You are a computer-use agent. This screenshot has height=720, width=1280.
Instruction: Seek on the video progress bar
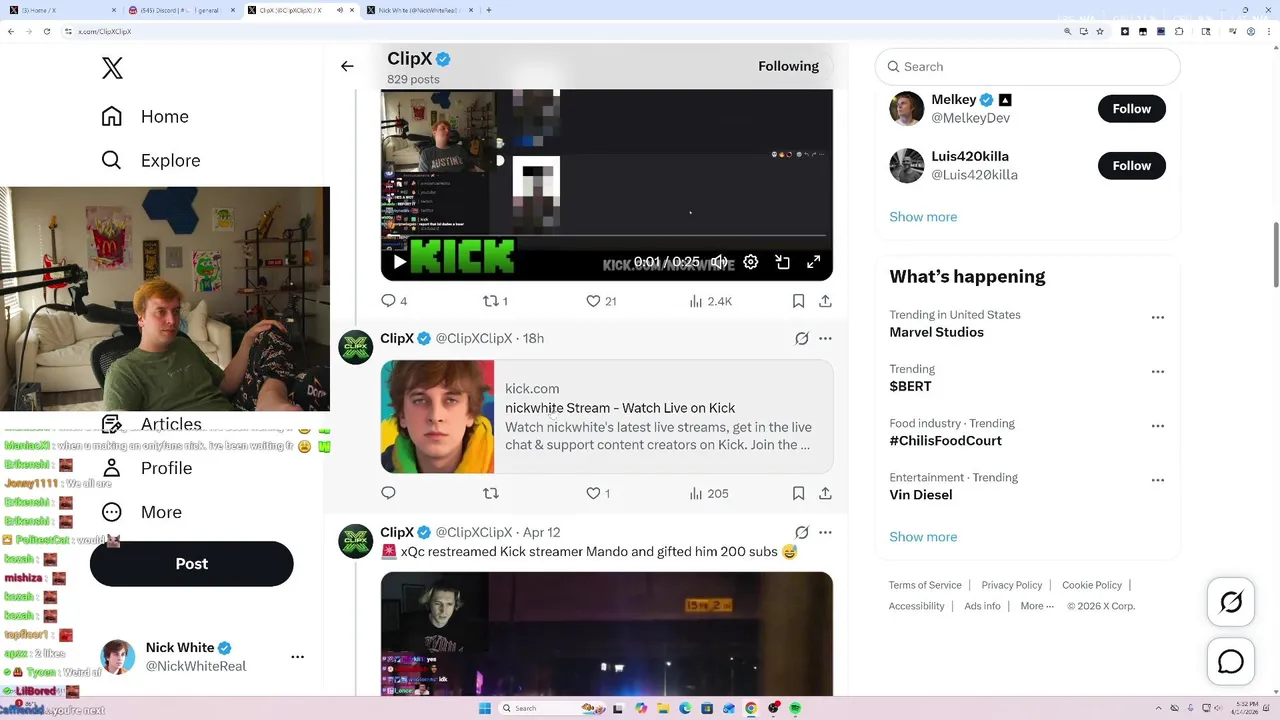tap(607, 237)
